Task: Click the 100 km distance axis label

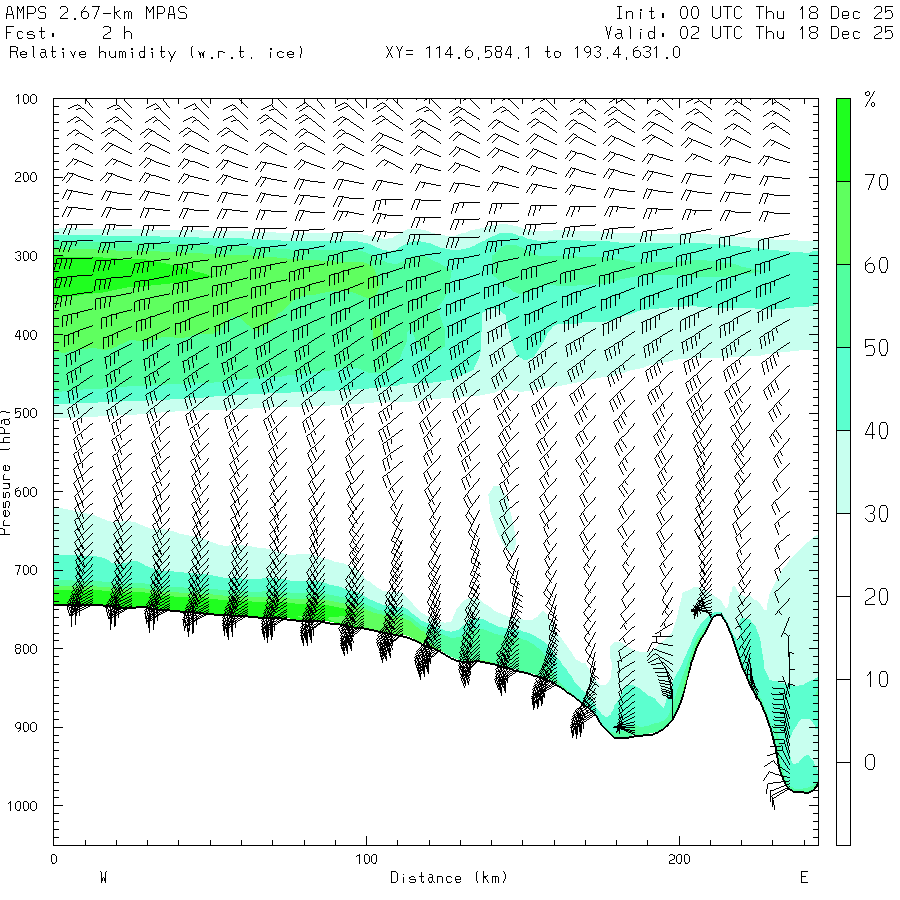Action: (x=366, y=859)
